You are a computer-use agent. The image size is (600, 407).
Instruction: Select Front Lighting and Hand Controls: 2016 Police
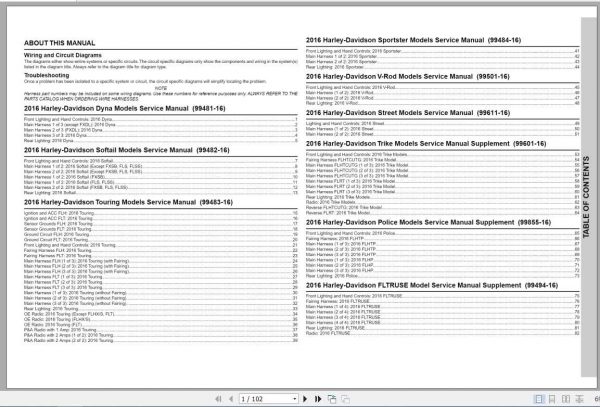(443, 233)
